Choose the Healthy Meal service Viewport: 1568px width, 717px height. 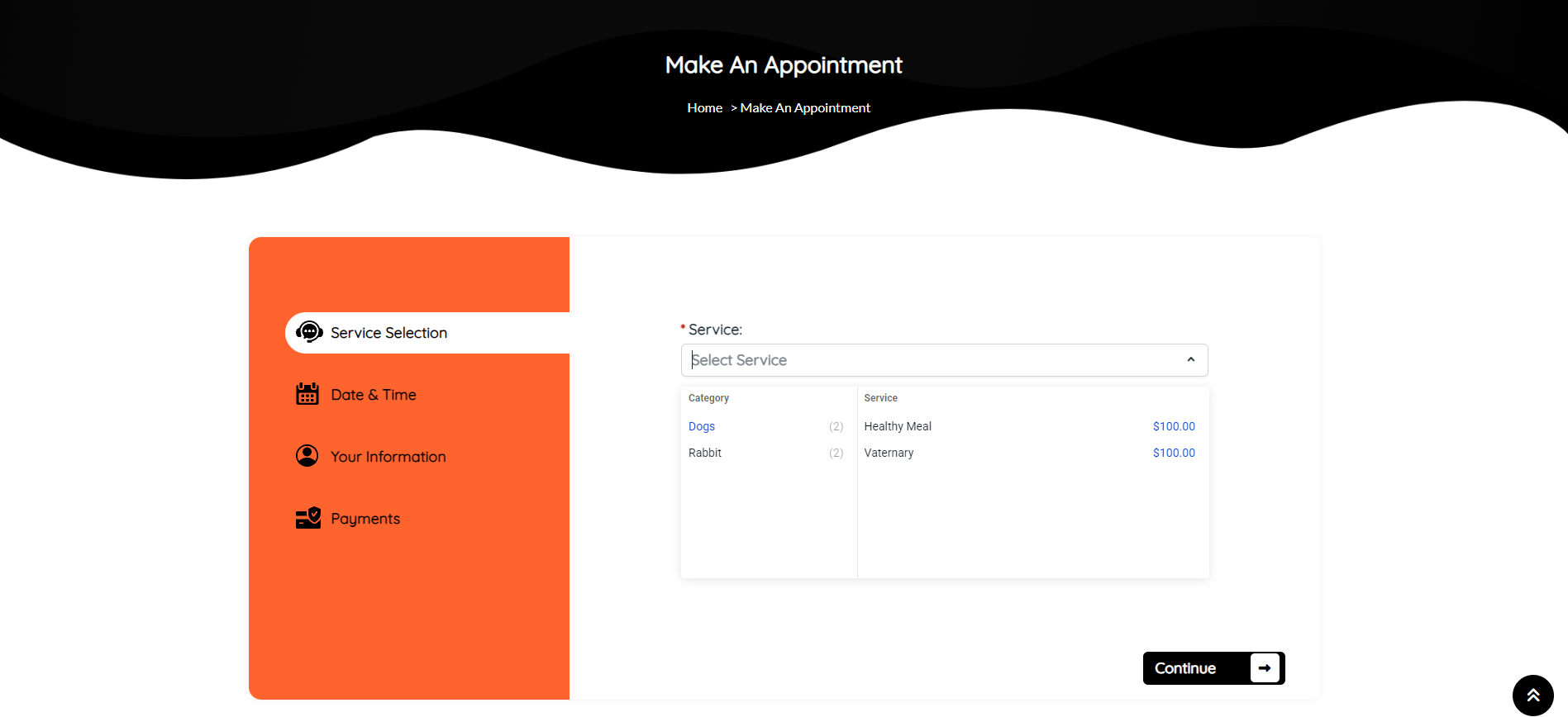tap(898, 426)
